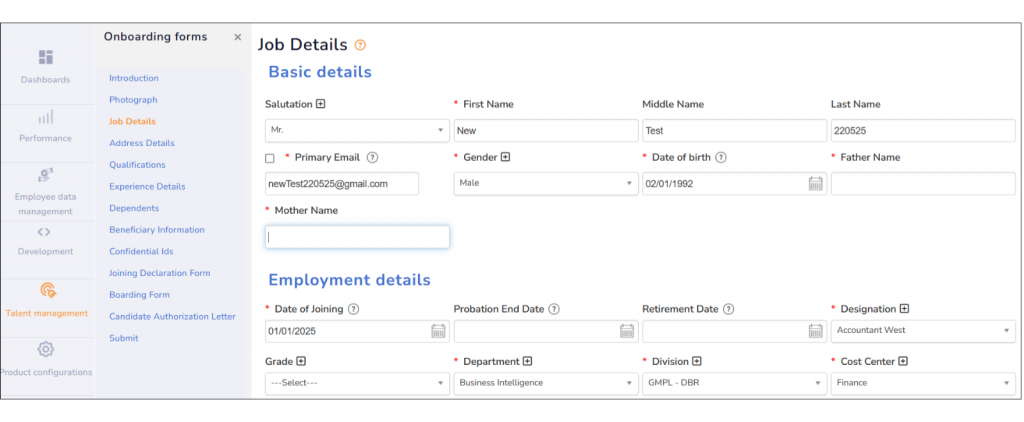1024x422 pixels.
Task: Open Performance from the sidebar
Action: pos(45,118)
